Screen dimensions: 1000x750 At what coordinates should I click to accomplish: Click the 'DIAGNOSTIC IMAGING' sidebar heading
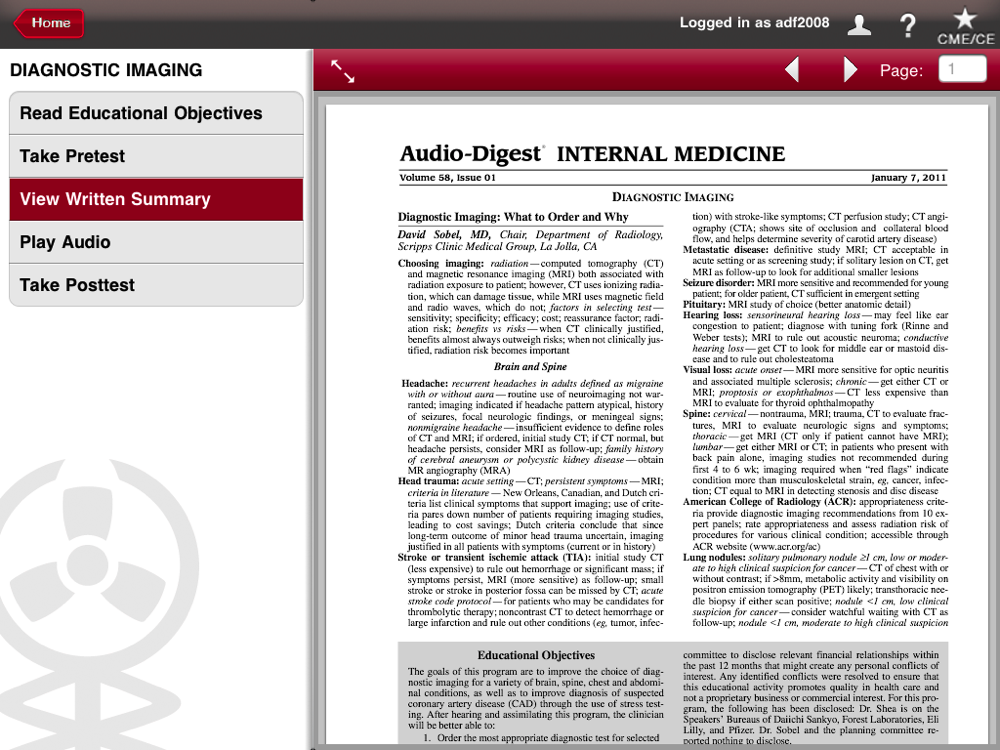pyautogui.click(x=106, y=70)
